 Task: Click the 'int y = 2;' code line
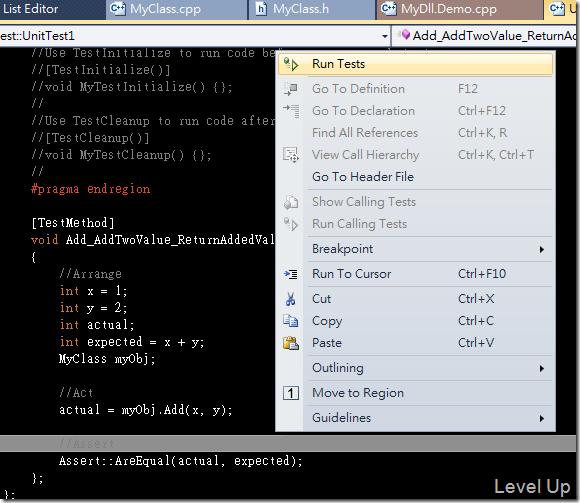click(94, 308)
